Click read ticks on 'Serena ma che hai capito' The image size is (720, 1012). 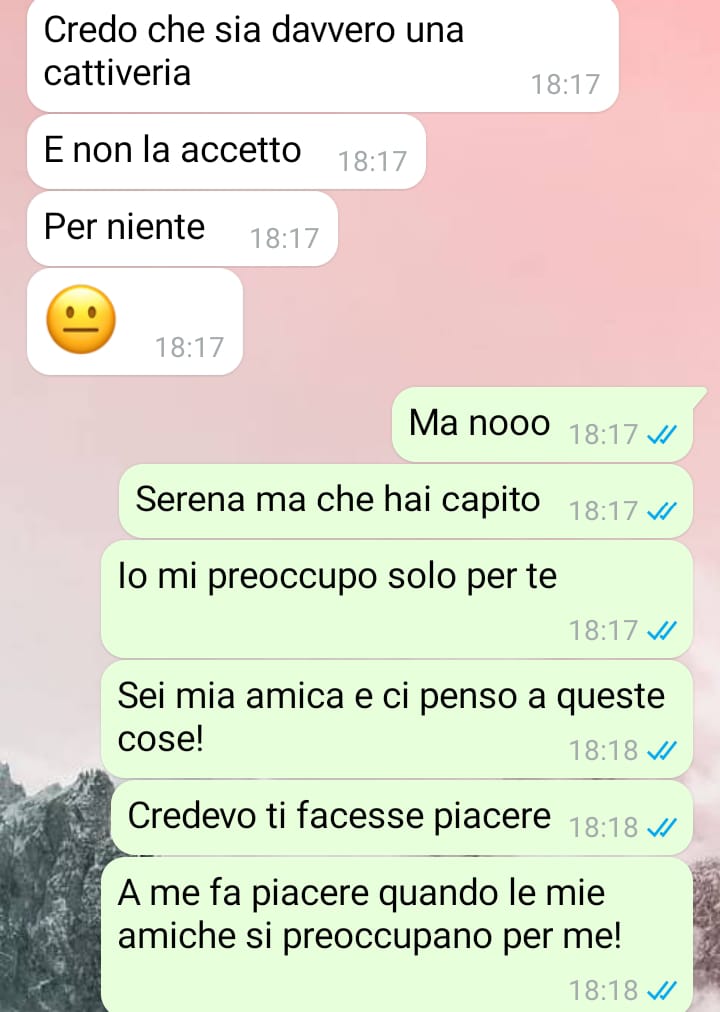662,511
